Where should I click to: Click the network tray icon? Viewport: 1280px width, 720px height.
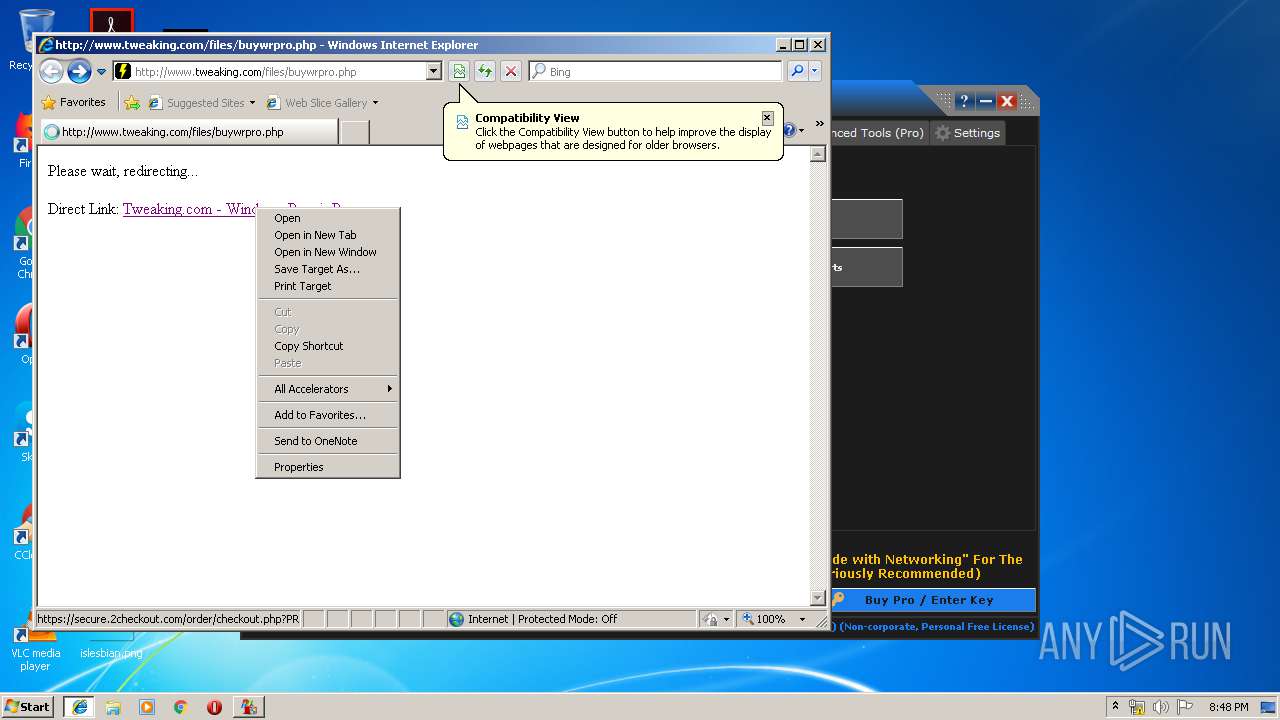1137,706
